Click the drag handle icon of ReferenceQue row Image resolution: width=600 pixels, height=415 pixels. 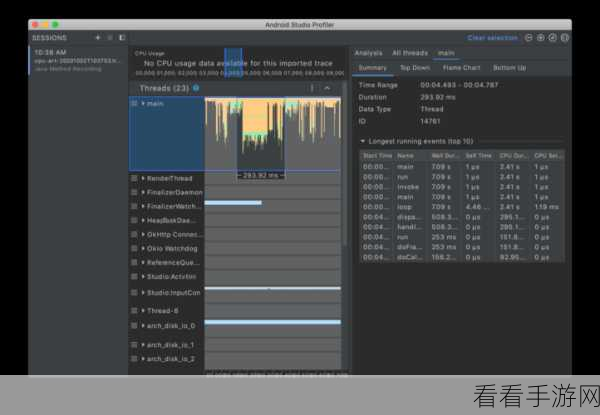coord(134,262)
